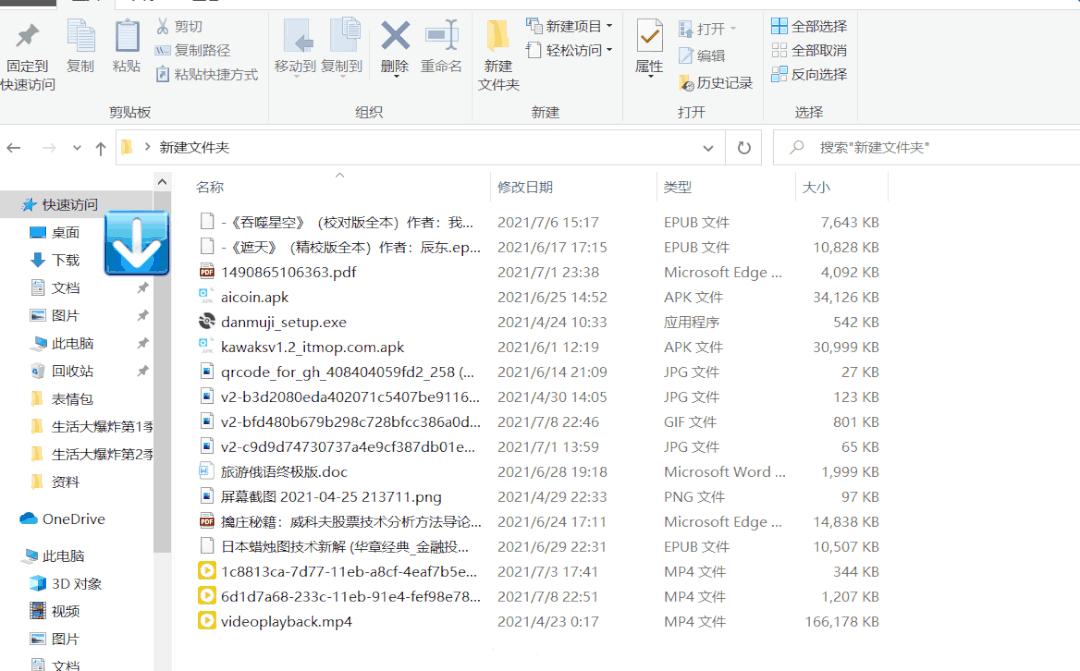Screen dimensions: 1080x671
Task: Open the address bar history dropdown
Action: point(709,145)
